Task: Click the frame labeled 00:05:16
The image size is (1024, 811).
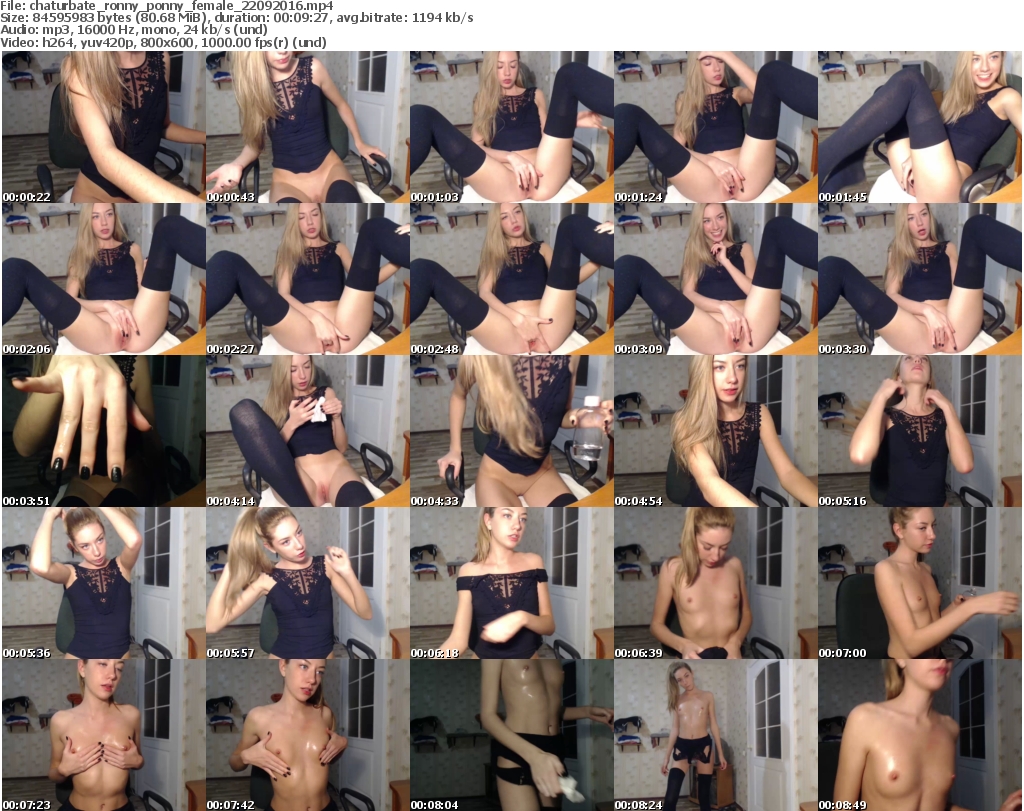Action: pos(920,431)
